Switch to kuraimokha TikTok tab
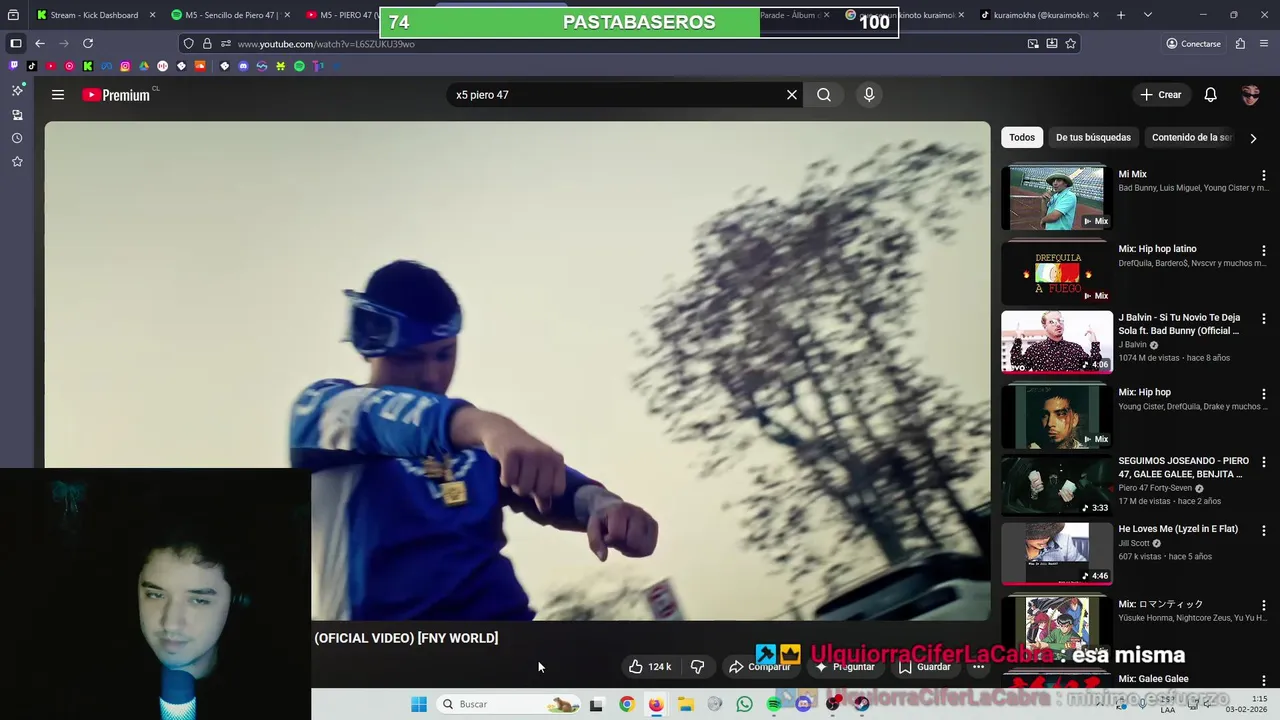 point(1035,15)
